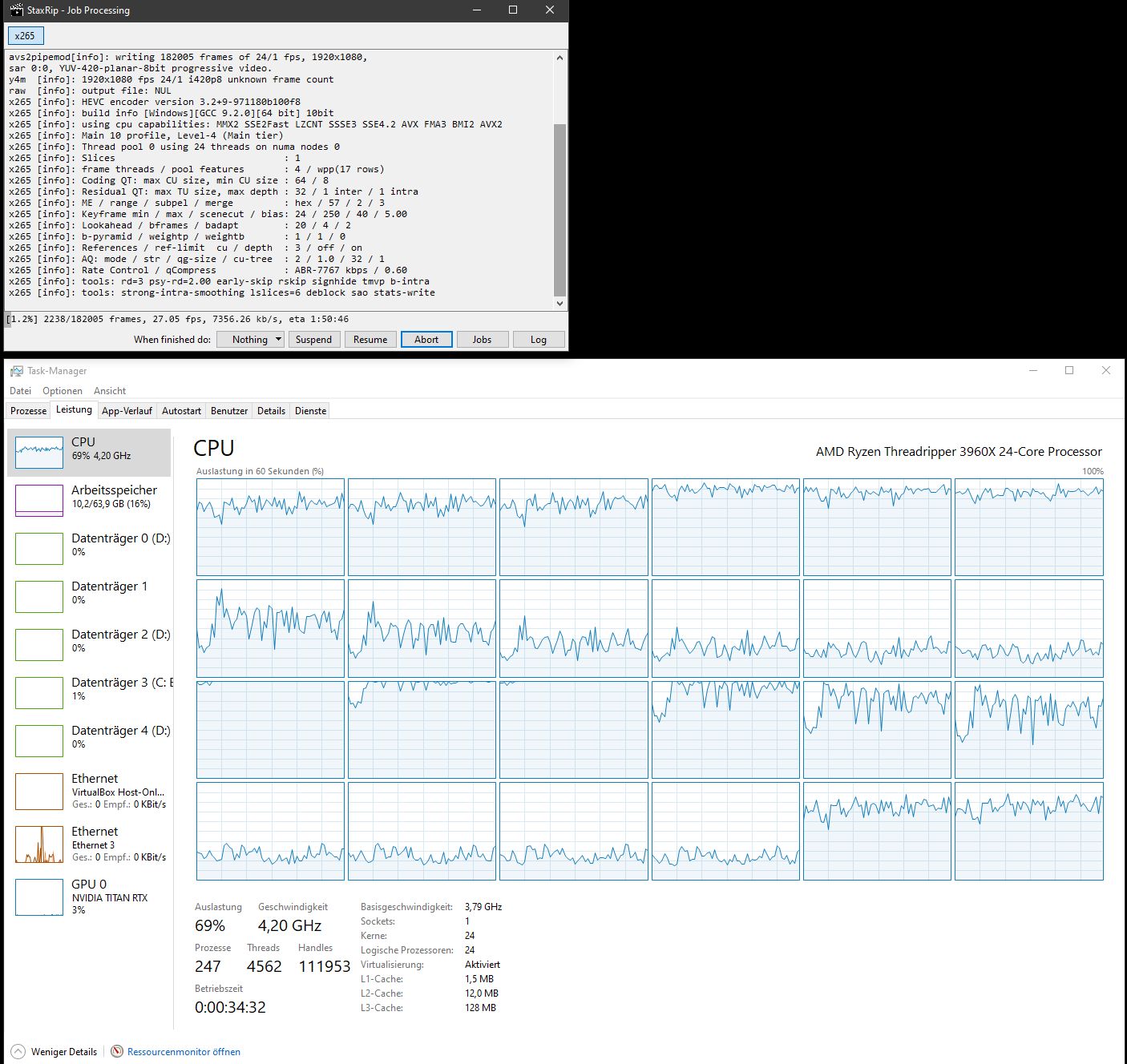Open the Log button in StaxRip
Screen dimensions: 1127x1064
539,340
